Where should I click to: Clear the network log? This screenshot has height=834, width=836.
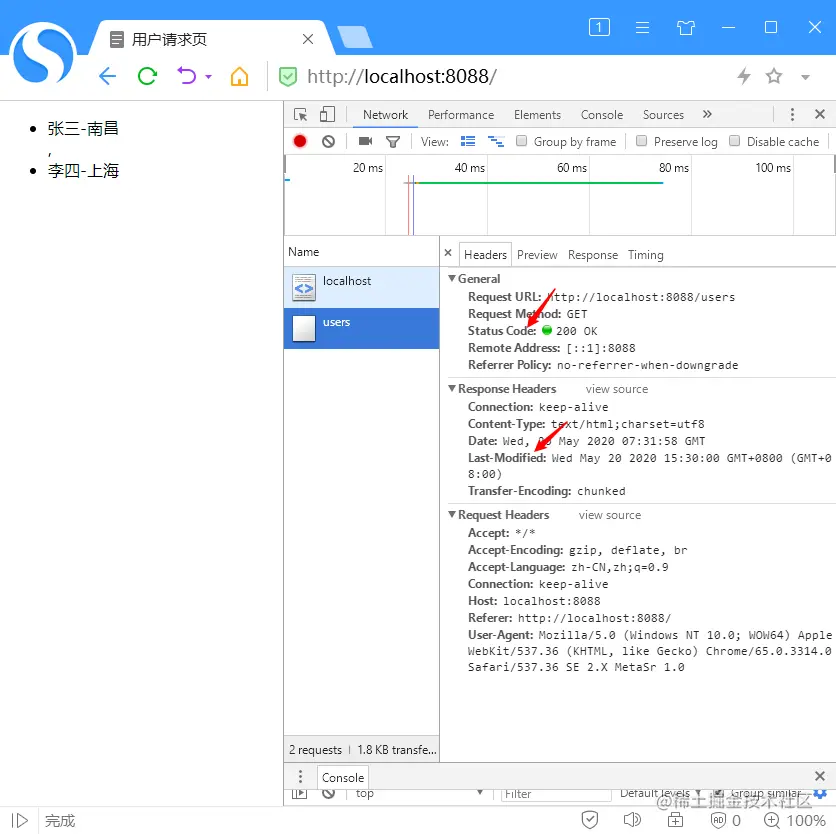[328, 141]
